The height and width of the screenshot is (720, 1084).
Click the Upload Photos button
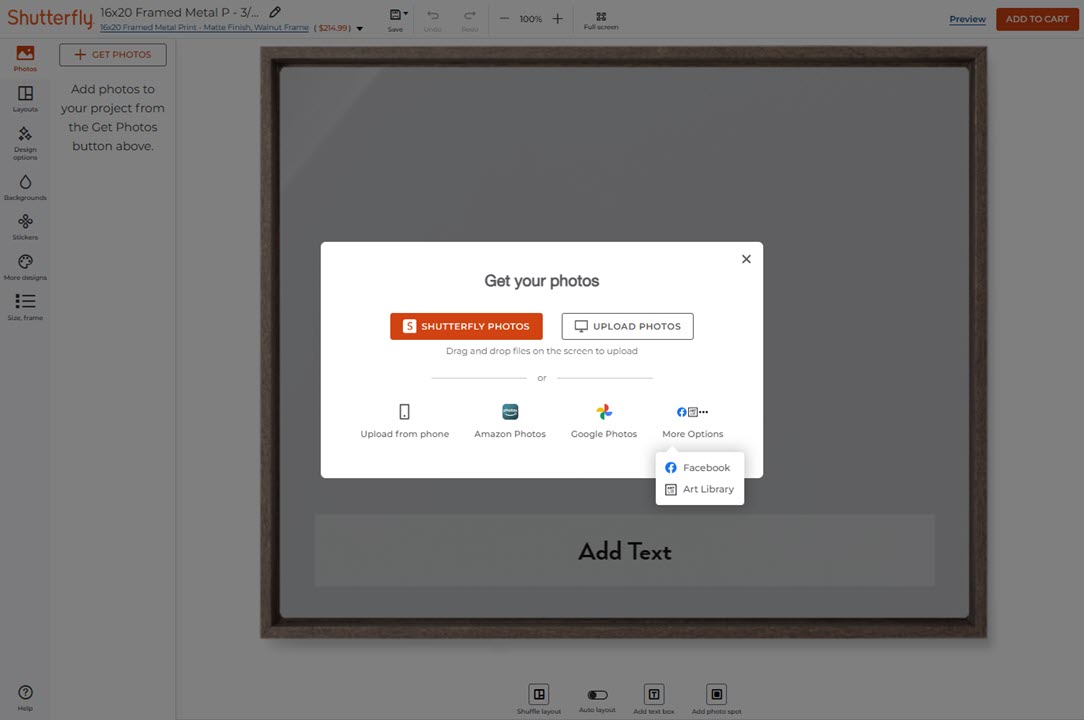(x=627, y=326)
